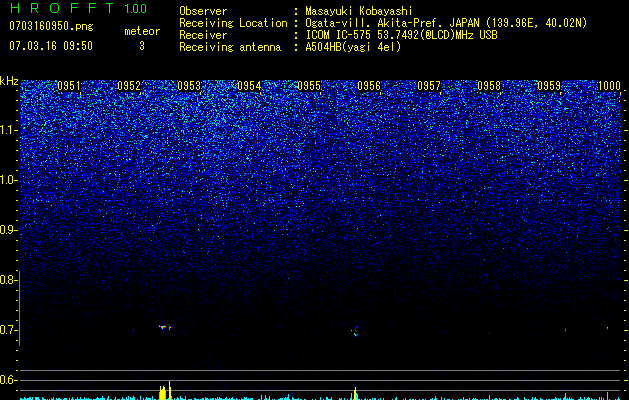629x400 pixels.
Task: Click the Receiving Location label
Action: click(x=233, y=23)
